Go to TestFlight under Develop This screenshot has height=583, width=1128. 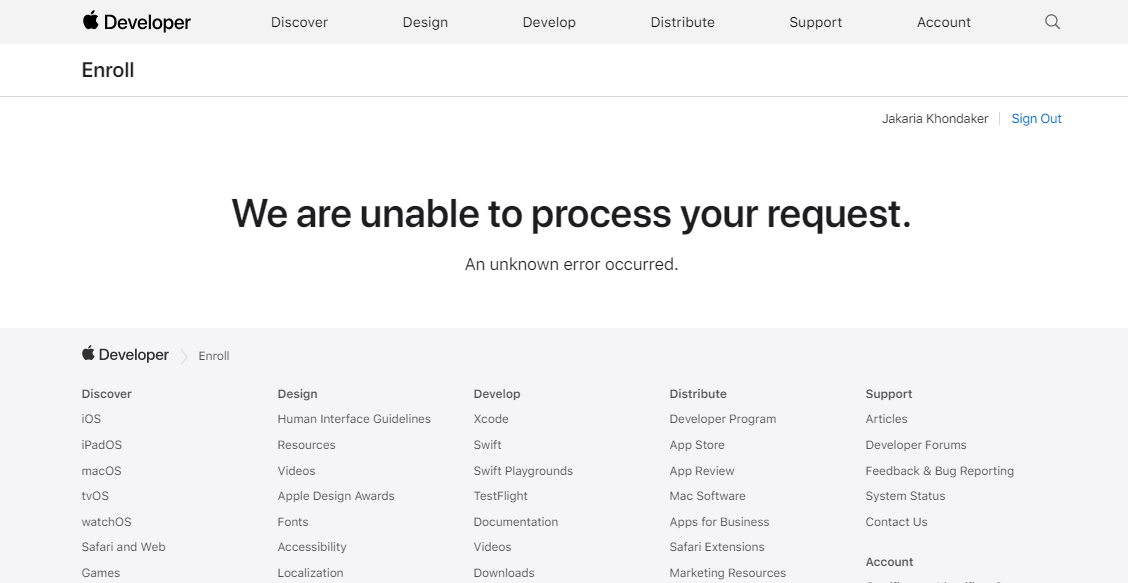coord(500,495)
